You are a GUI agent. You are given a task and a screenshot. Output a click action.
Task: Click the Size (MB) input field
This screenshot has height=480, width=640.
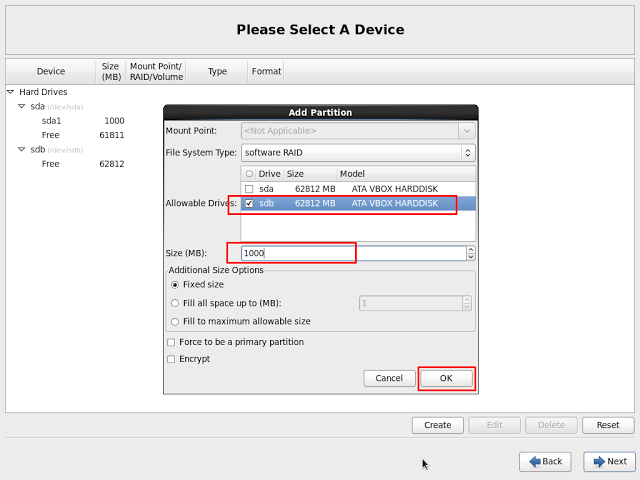tap(352, 254)
